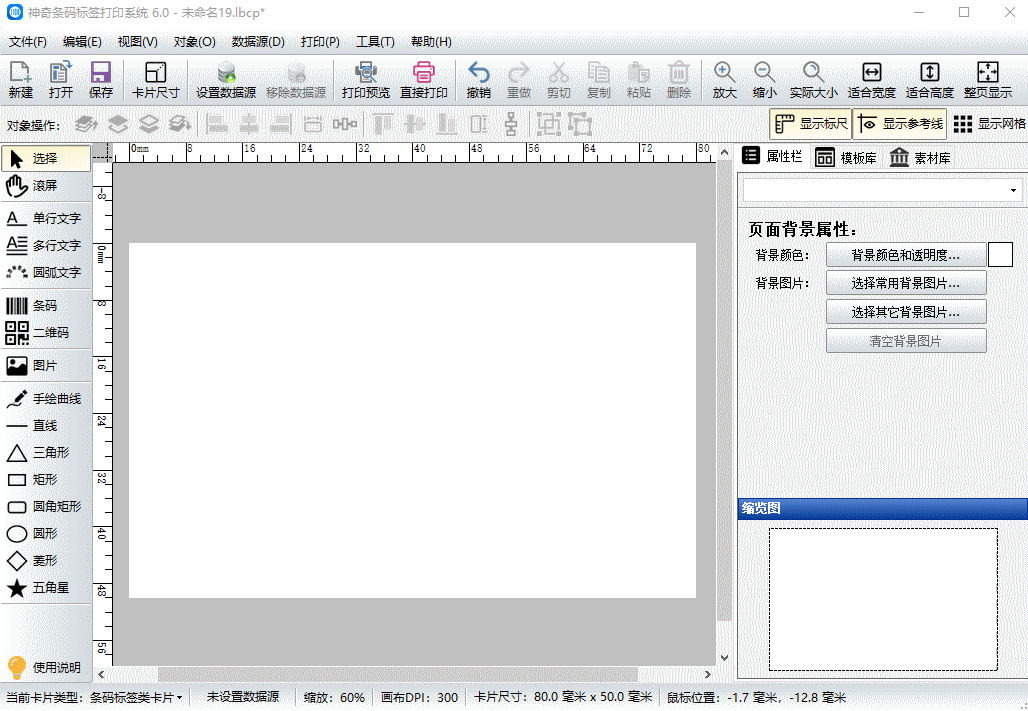Select the 手绘曲线 freehand tool
Screen dimensions: 1028x711
tap(46, 398)
